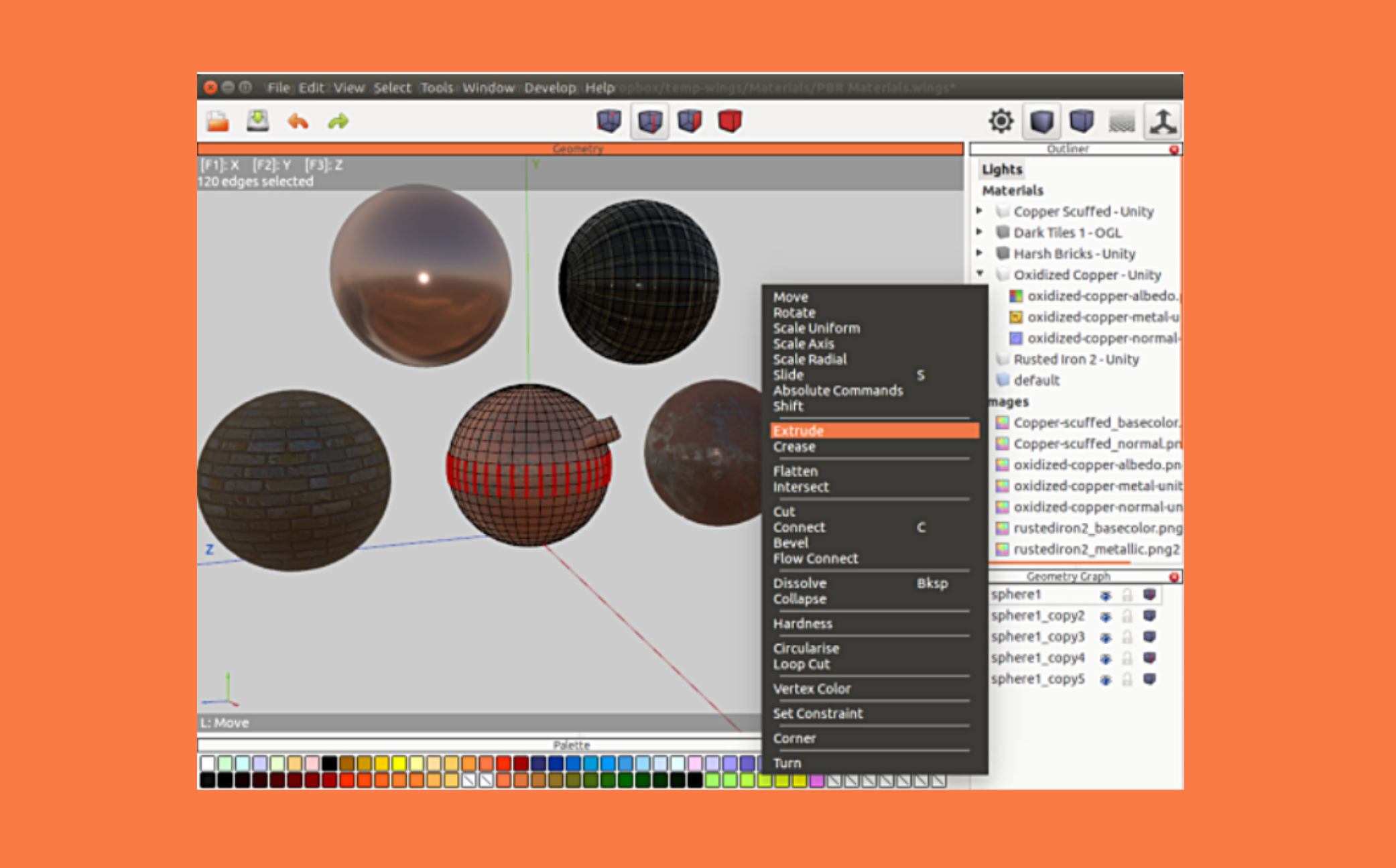Click the oxidized-copper-metal texture icon in Materials

(1016, 317)
